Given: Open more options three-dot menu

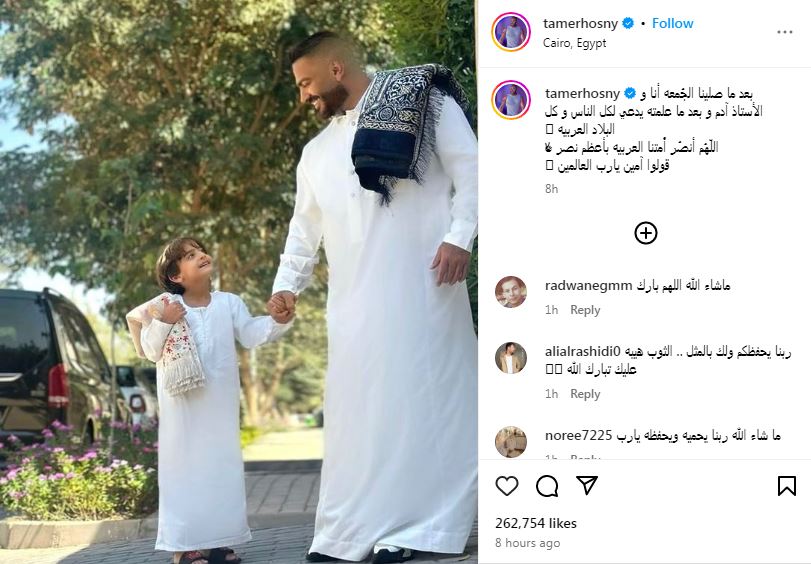Looking at the screenshot, I should 785,32.
